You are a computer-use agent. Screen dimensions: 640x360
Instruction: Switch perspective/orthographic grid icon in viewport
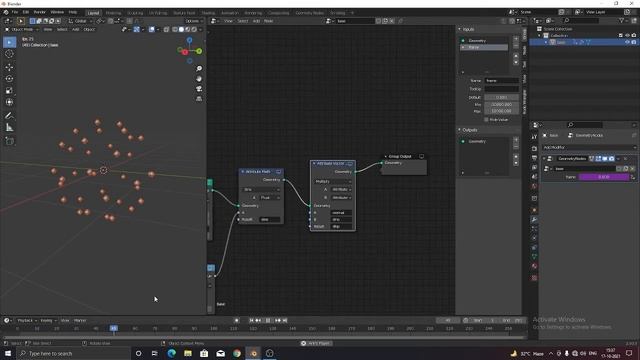pos(199,99)
